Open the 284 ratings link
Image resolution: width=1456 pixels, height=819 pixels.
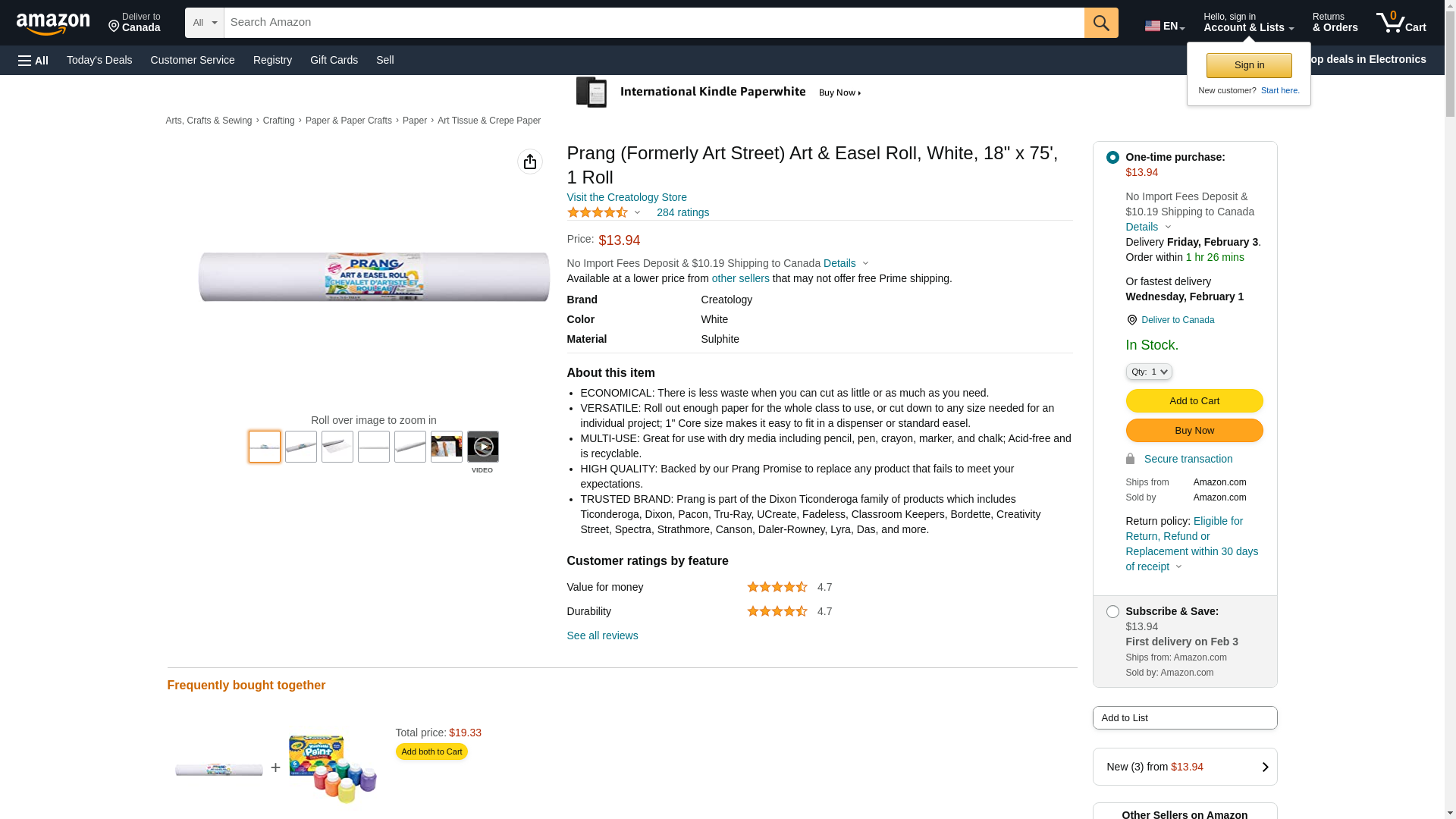pyautogui.click(x=682, y=212)
